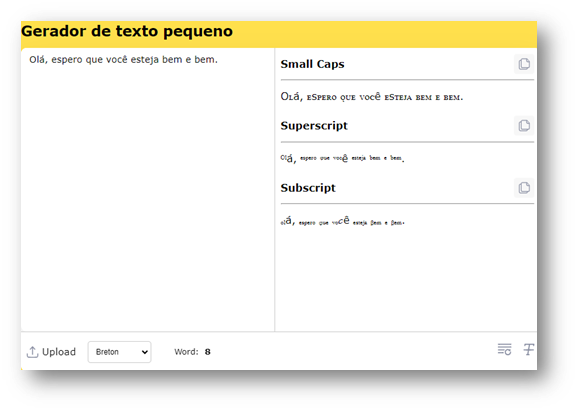This screenshot has height=412, width=579.
Task: Copy the Subscript output text
Action: 524,188
